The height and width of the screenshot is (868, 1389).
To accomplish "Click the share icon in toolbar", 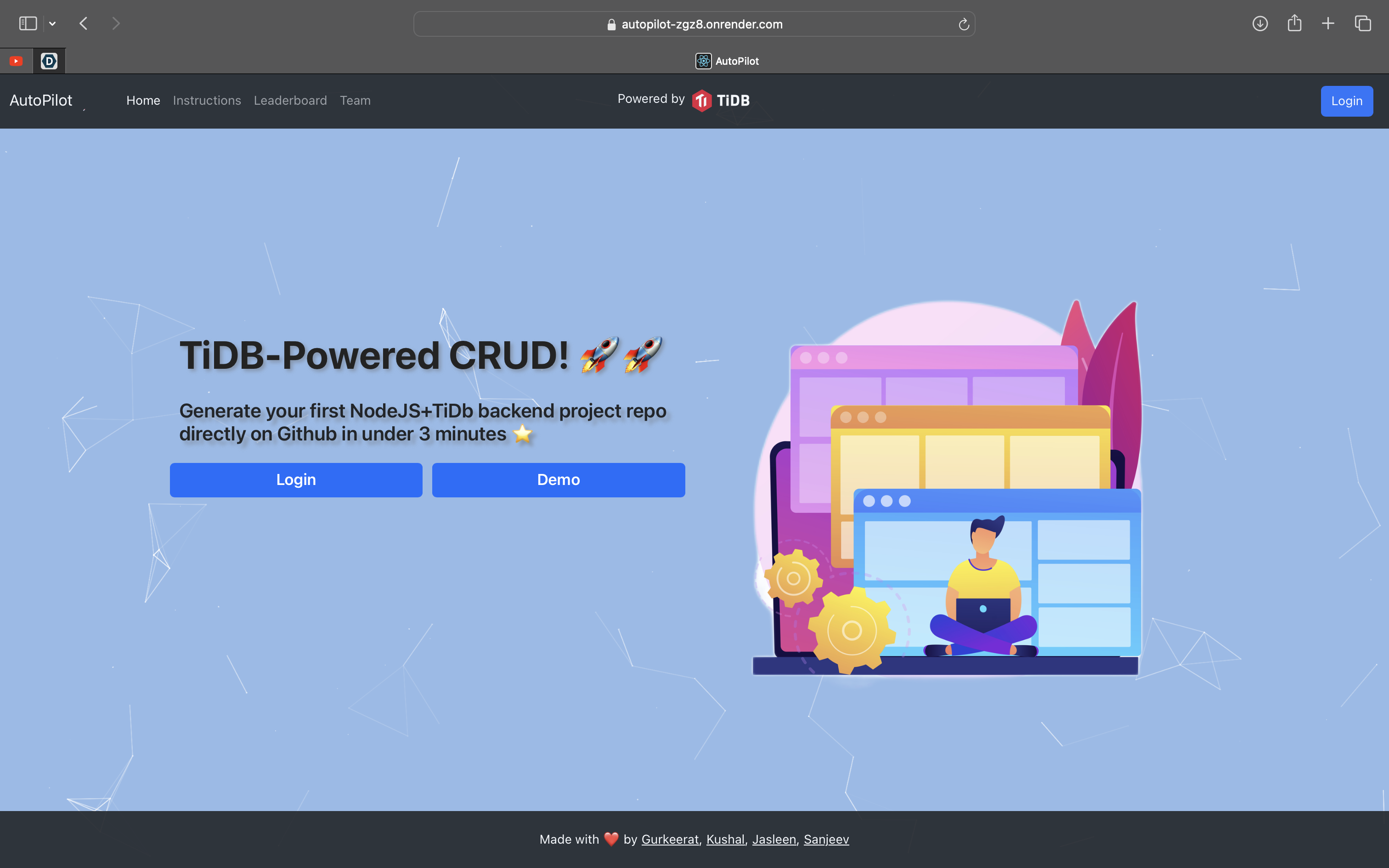I will [1294, 23].
